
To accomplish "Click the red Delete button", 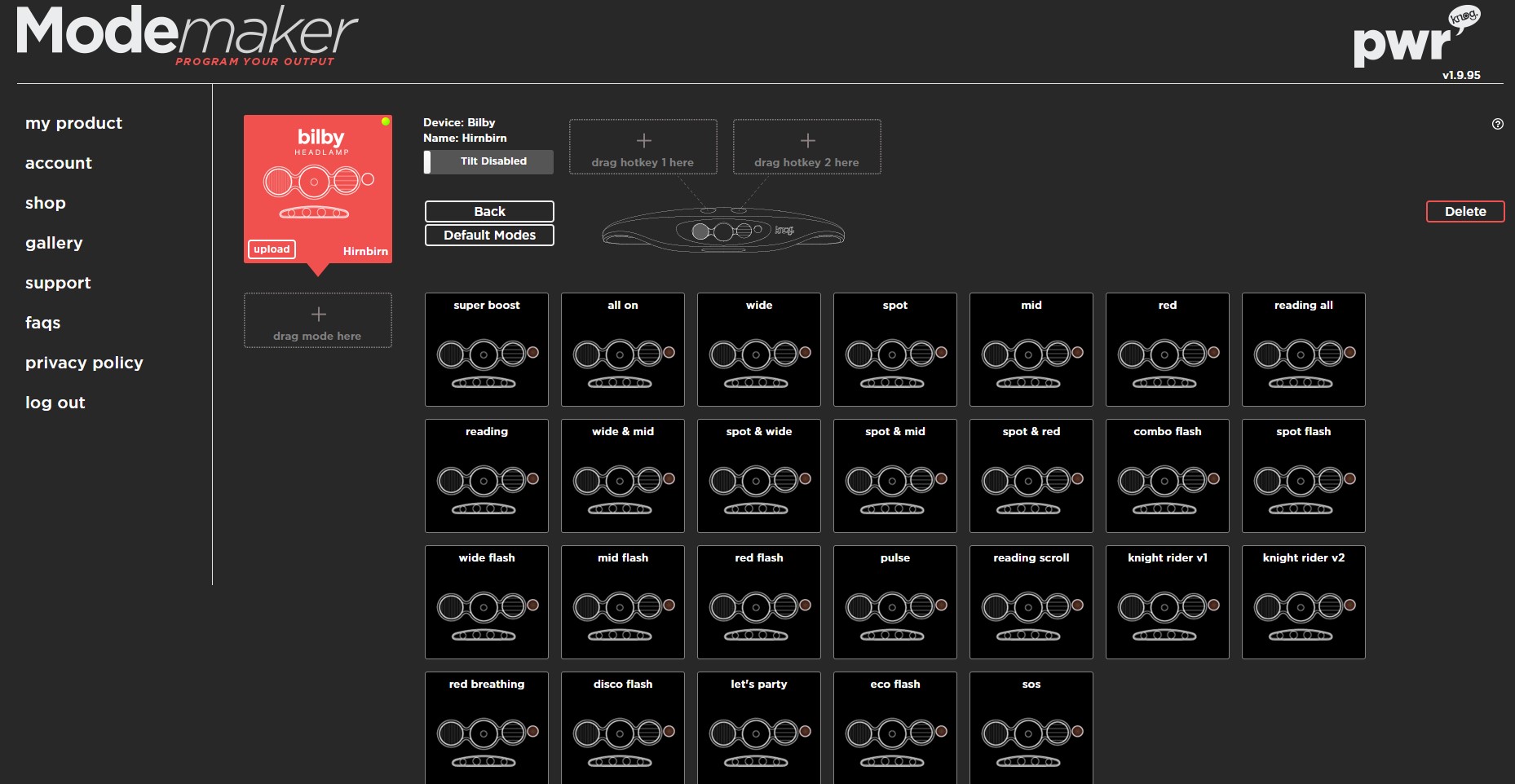I will pos(1465,211).
